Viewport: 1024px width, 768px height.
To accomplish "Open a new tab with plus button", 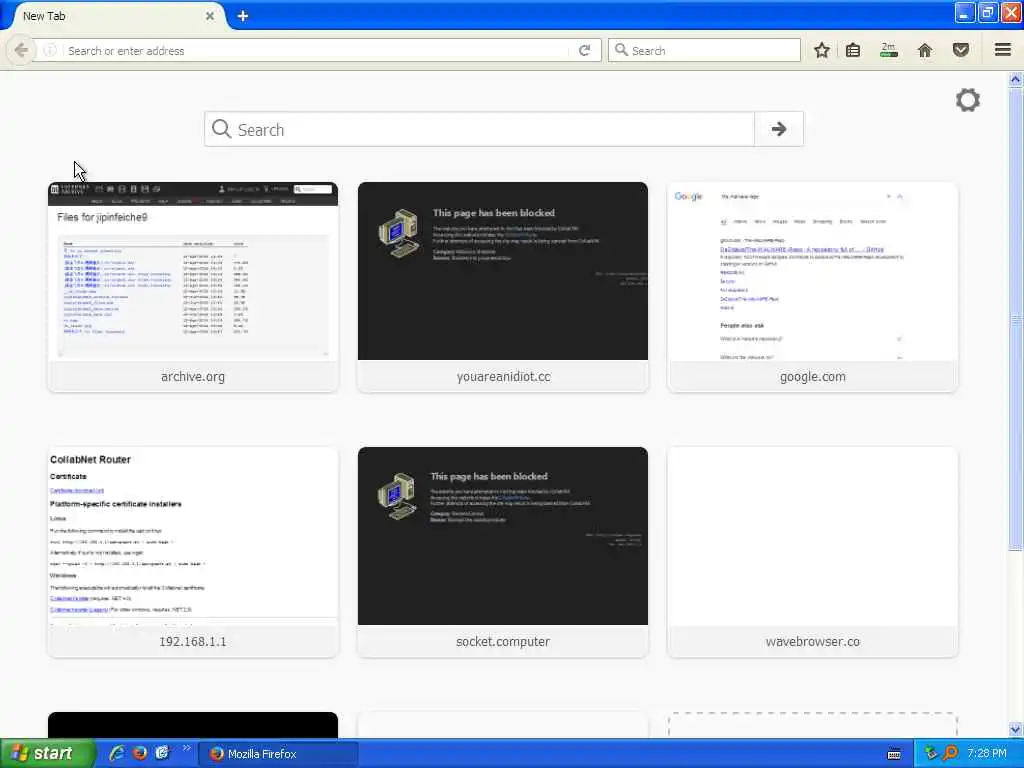I will 242,16.
